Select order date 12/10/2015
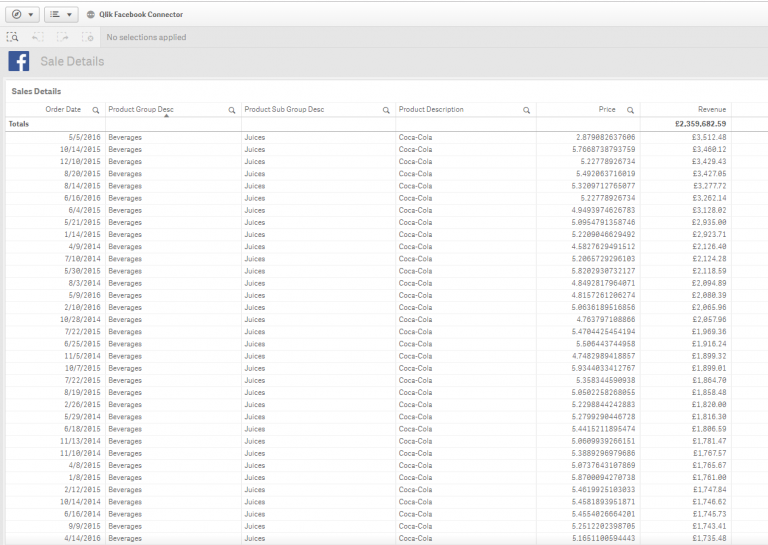The image size is (768, 545). pos(80,162)
